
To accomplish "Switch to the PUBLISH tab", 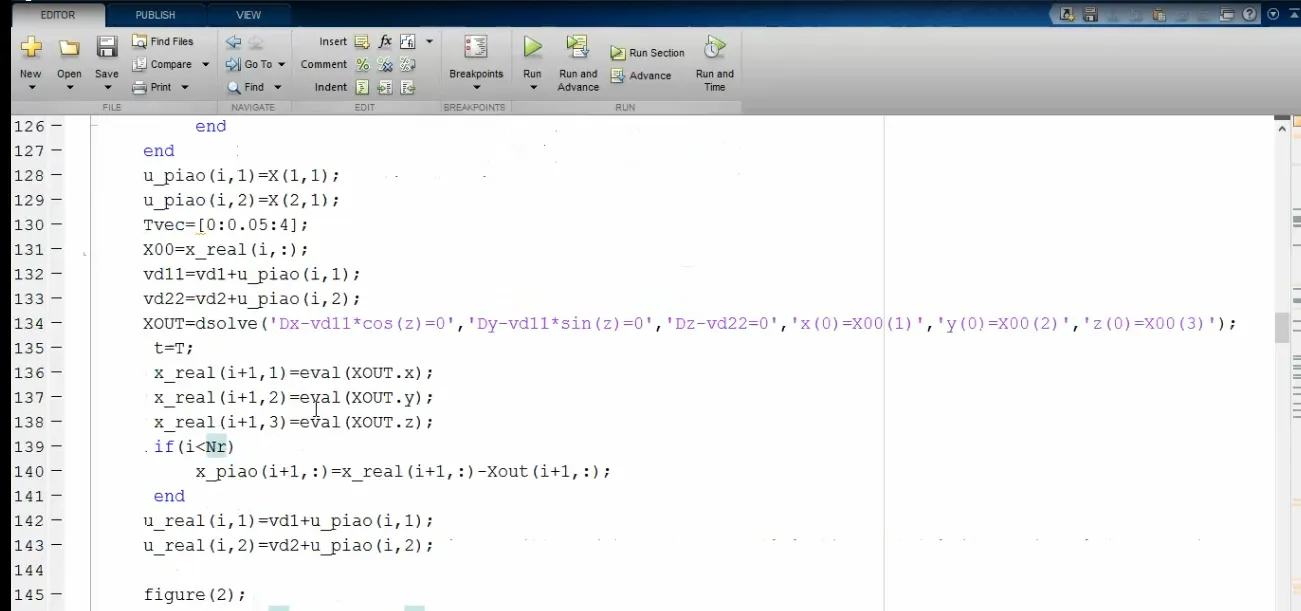I will pos(155,15).
